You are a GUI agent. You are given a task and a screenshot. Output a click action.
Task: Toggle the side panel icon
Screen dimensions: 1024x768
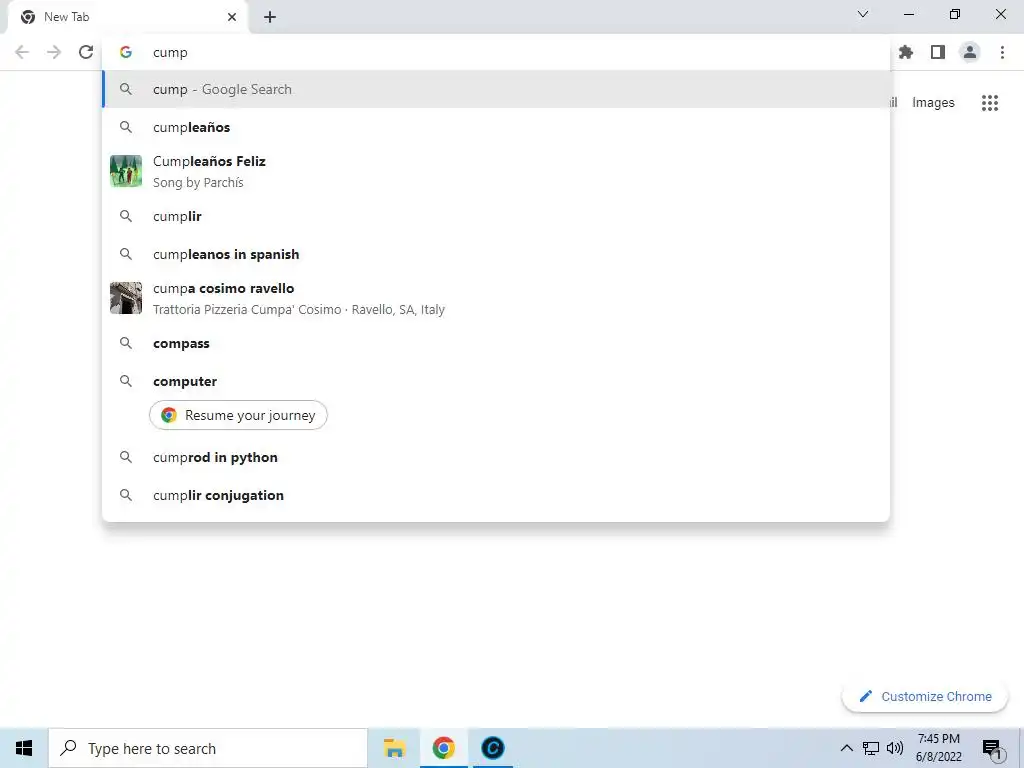click(938, 52)
